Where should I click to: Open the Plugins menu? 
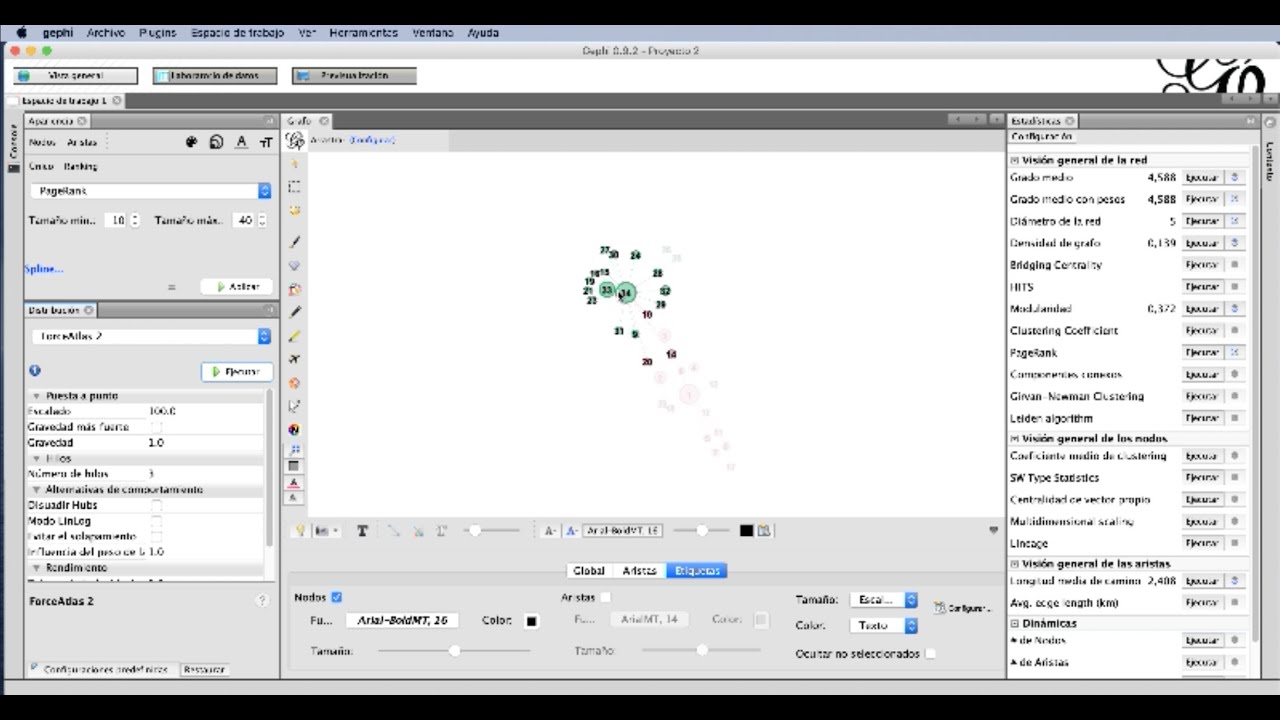[158, 33]
